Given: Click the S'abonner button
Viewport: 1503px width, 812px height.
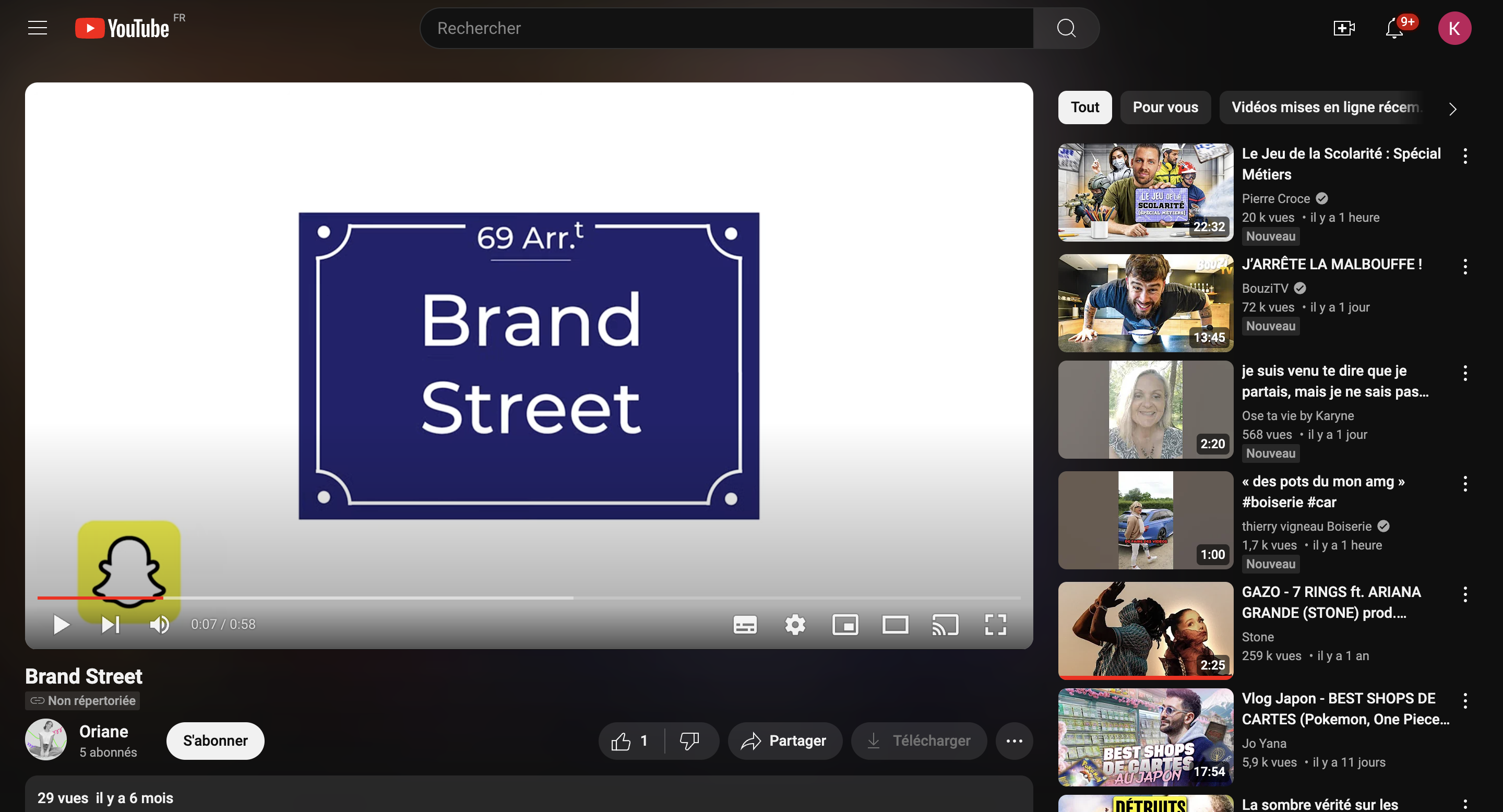Looking at the screenshot, I should point(214,741).
